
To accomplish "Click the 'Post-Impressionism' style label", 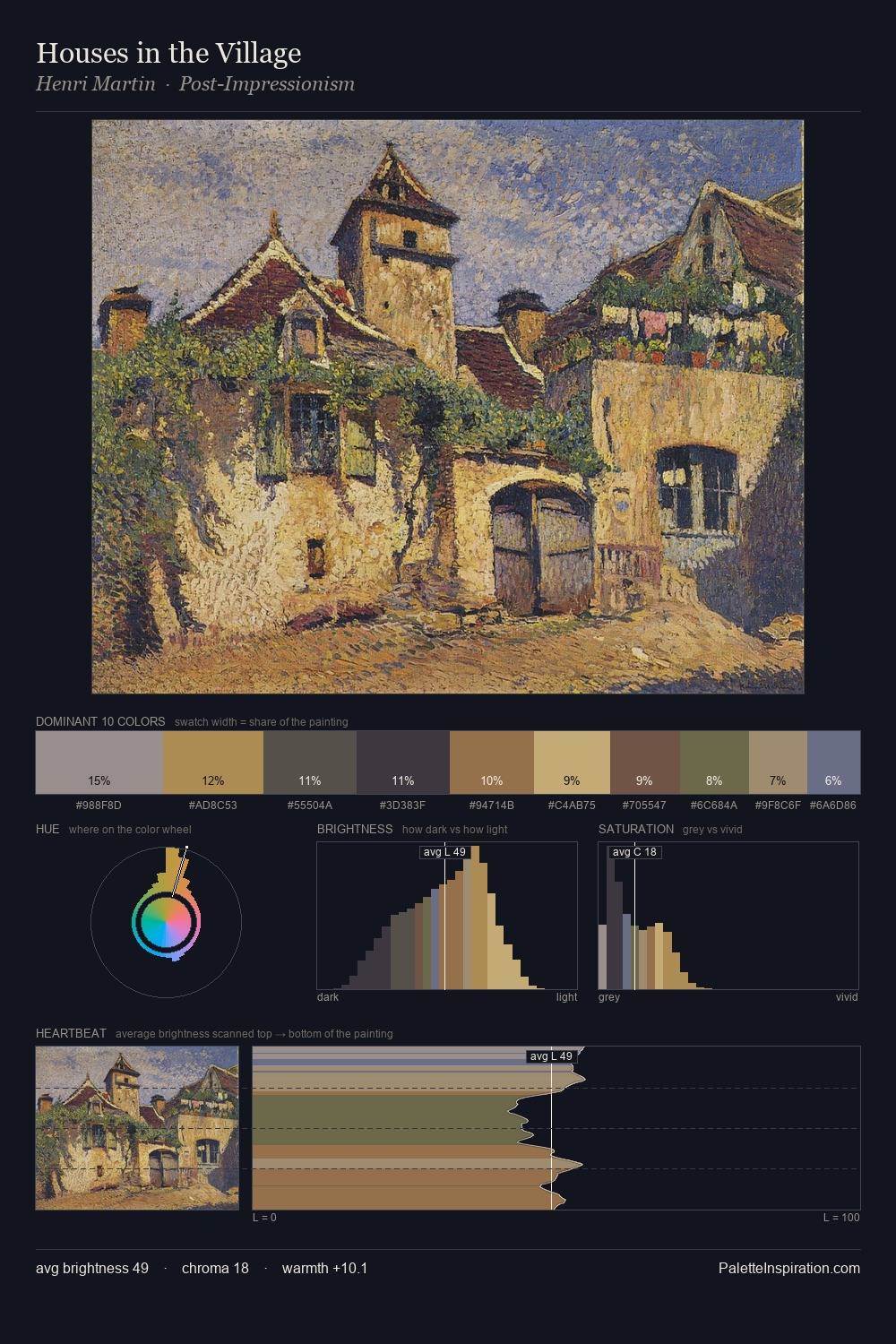I will tap(267, 84).
